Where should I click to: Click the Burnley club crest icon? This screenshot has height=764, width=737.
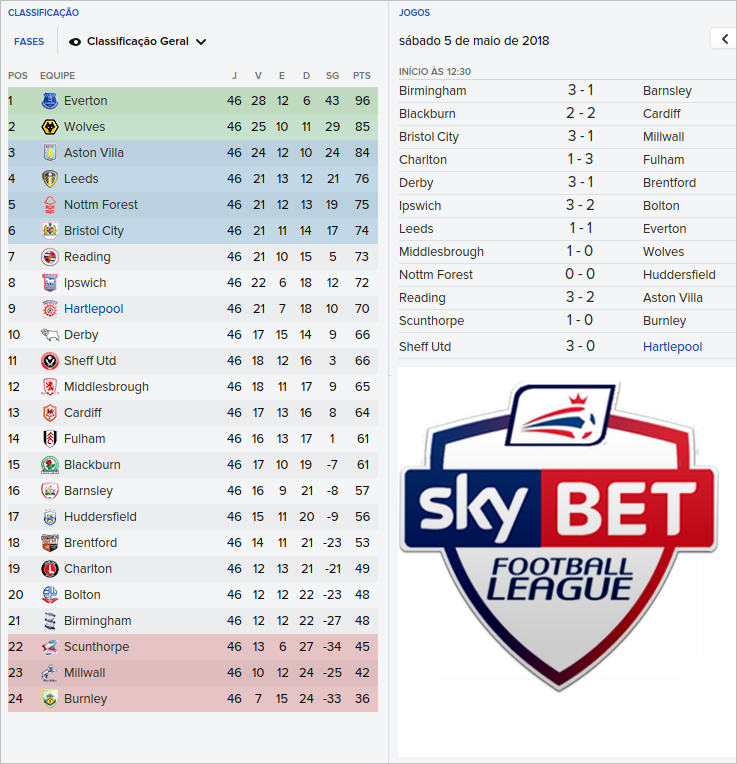(50, 699)
